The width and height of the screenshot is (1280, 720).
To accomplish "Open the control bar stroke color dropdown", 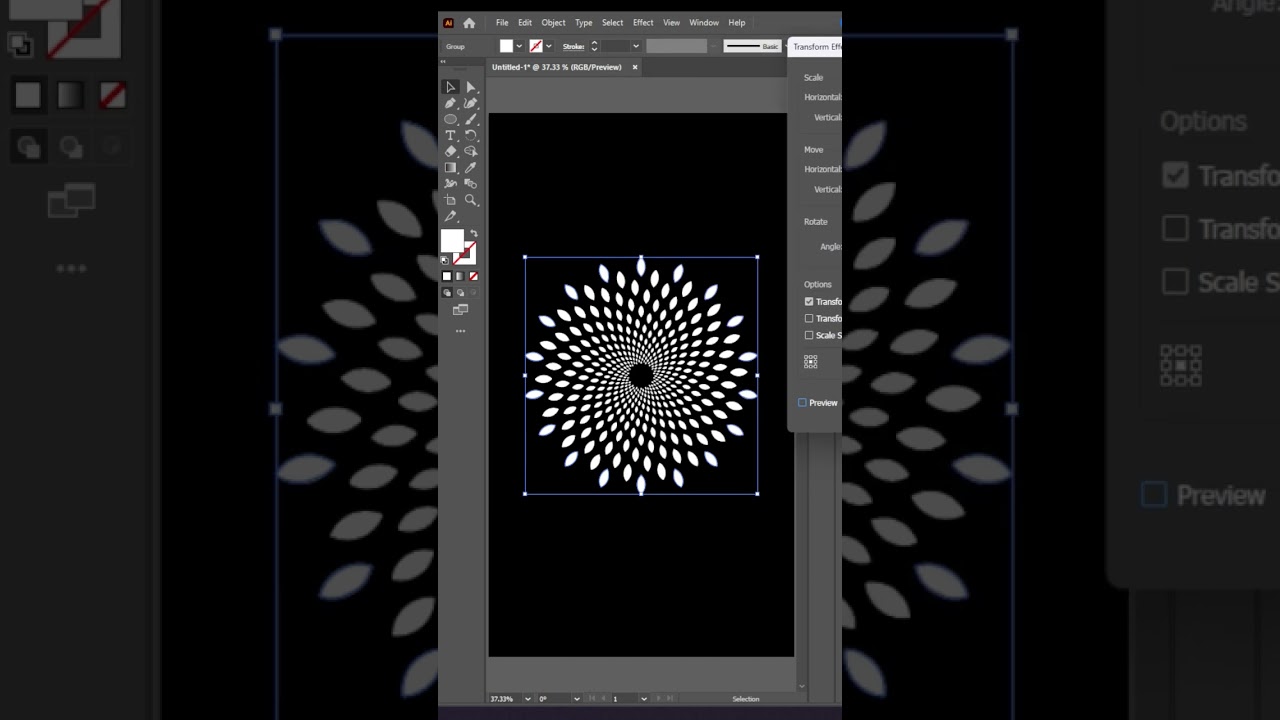I will (x=548, y=46).
